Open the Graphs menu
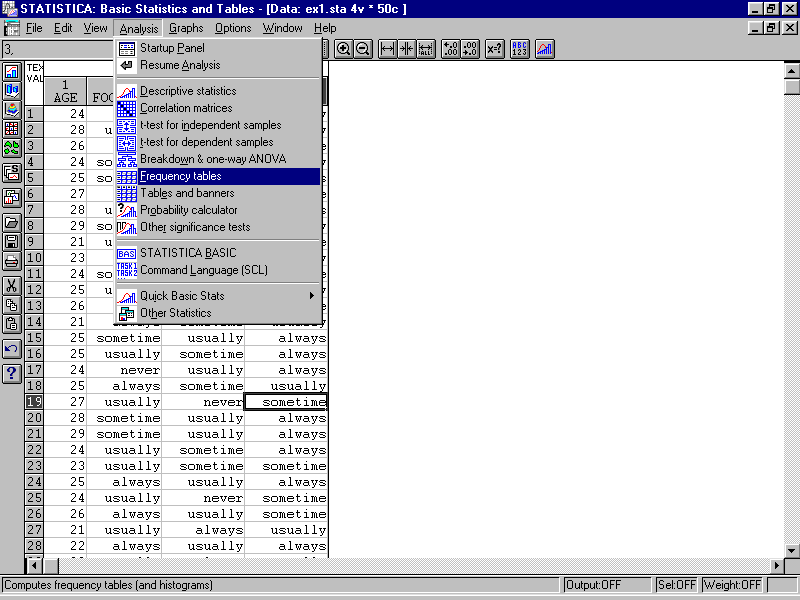Screen dimensions: 800x600 pyautogui.click(x=186, y=28)
